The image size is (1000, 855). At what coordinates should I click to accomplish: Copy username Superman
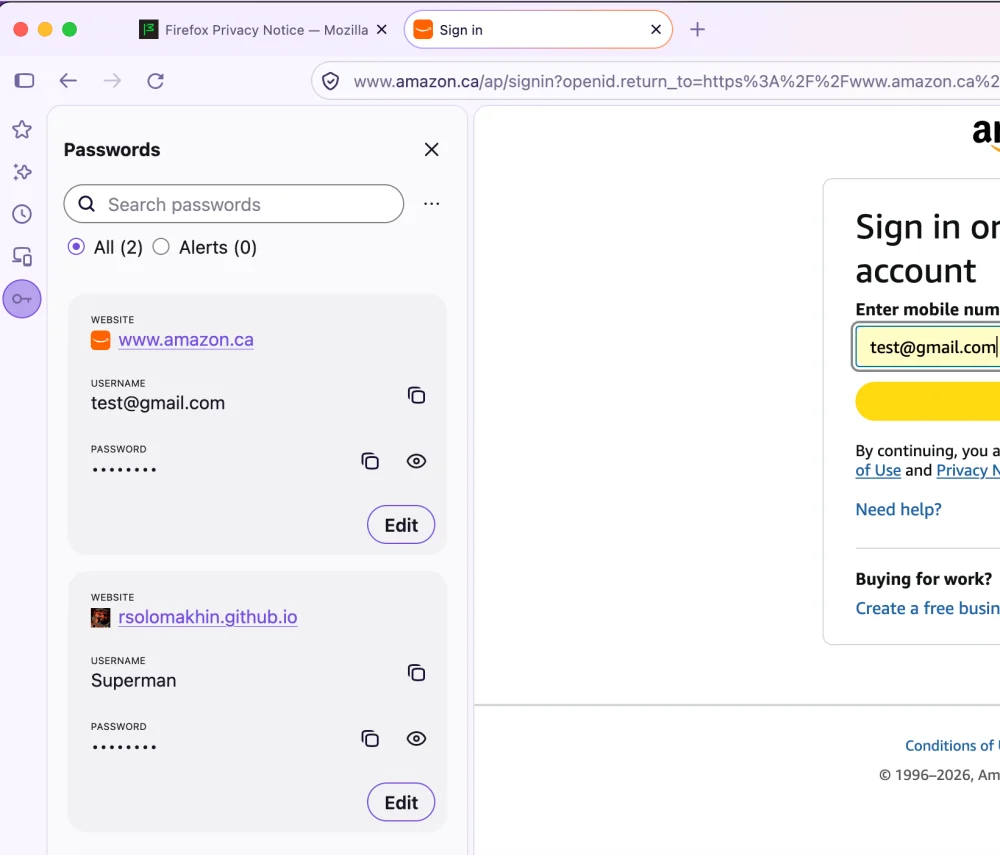(x=416, y=673)
